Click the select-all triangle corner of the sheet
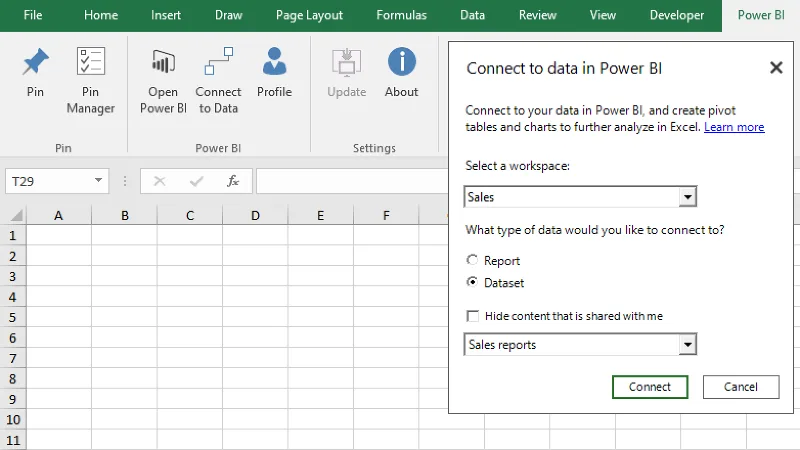Image resolution: width=800 pixels, height=450 pixels. (x=16, y=215)
